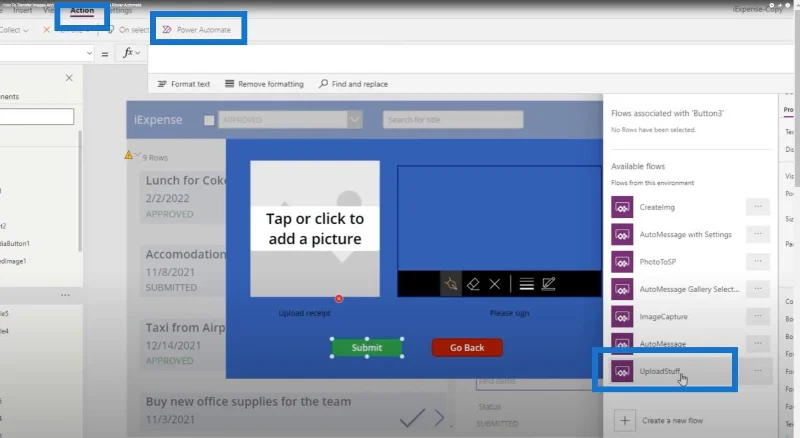
Task: Click the chevron arrow on office supplies row
Action: coord(439,418)
